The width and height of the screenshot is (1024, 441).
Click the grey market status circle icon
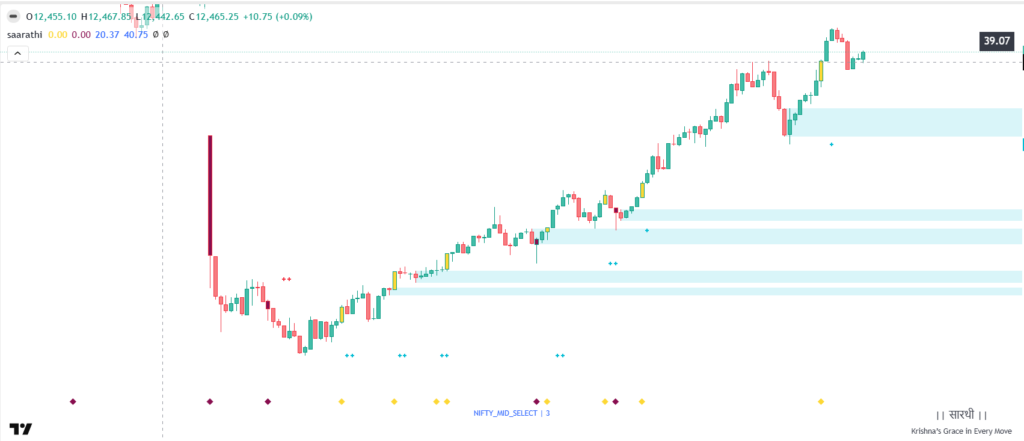(12, 17)
